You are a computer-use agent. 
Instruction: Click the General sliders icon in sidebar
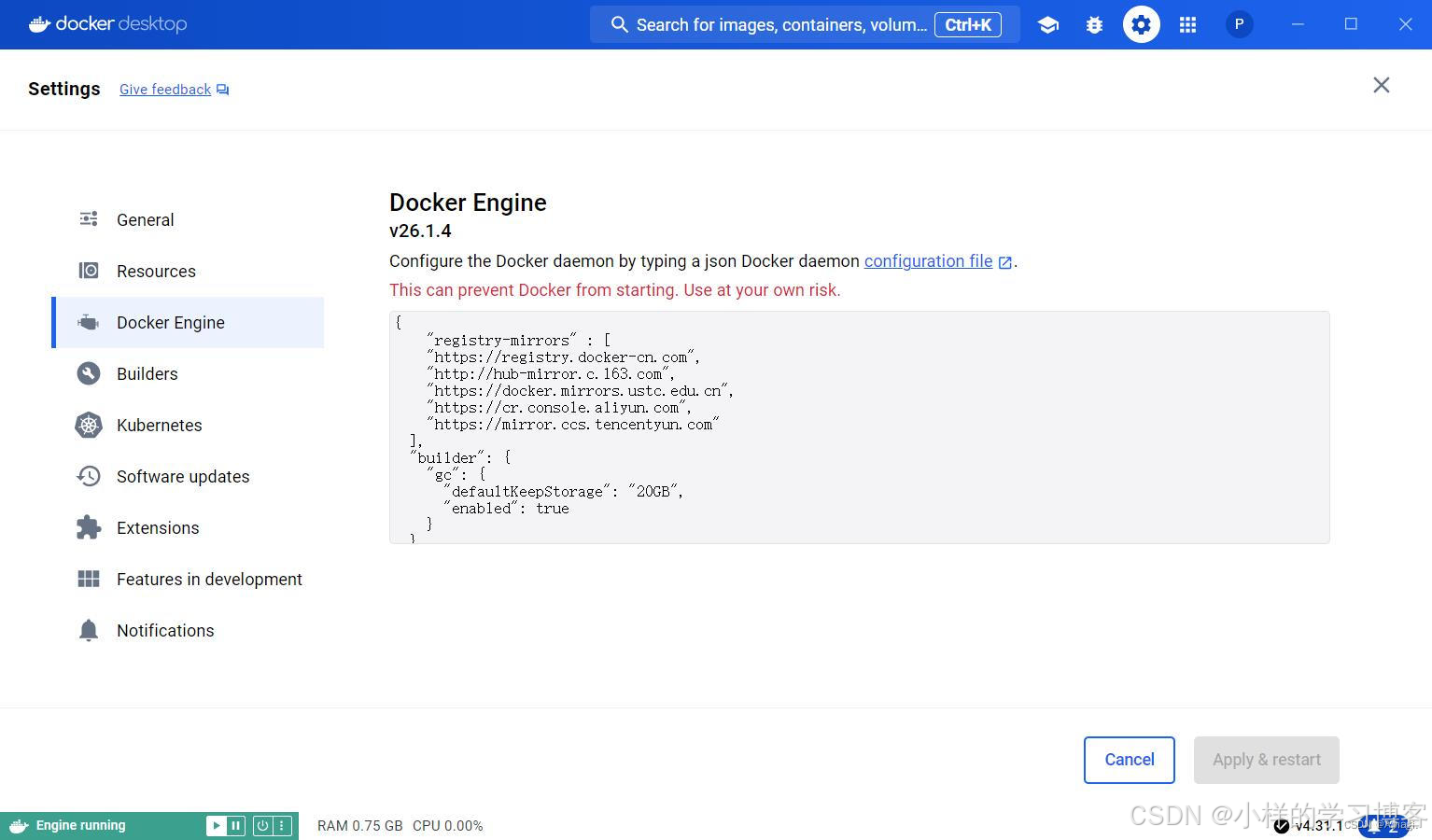(89, 219)
